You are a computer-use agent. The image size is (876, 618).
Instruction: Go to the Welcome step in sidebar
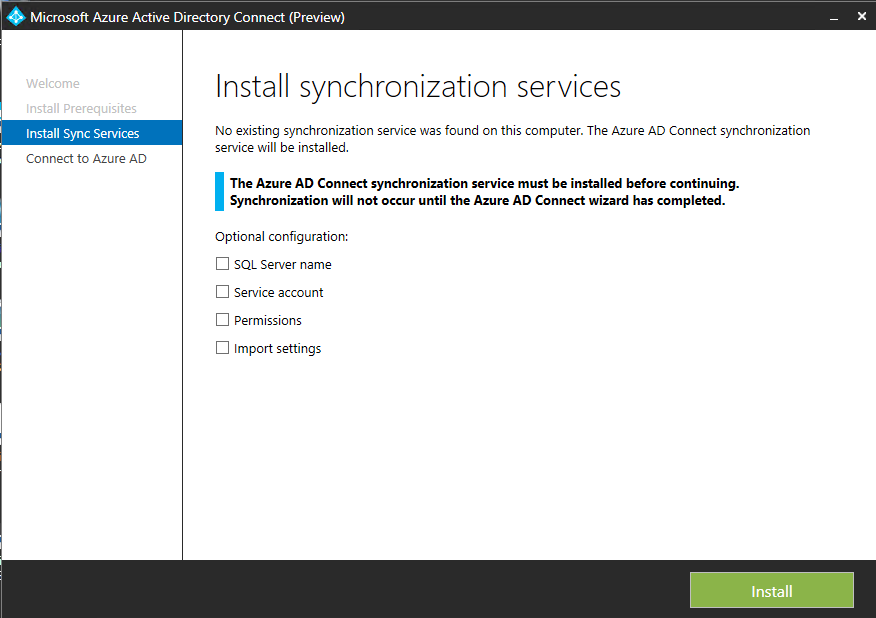click(53, 84)
